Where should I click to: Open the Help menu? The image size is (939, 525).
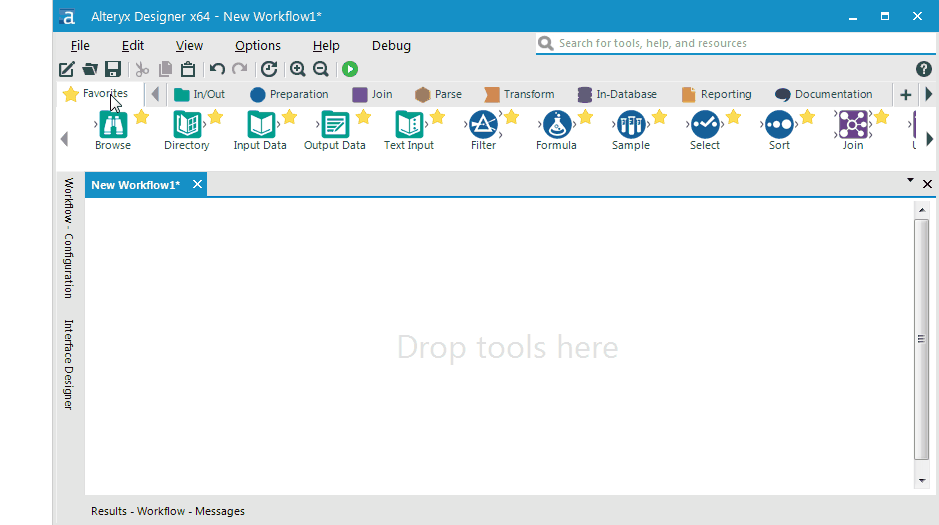point(326,45)
